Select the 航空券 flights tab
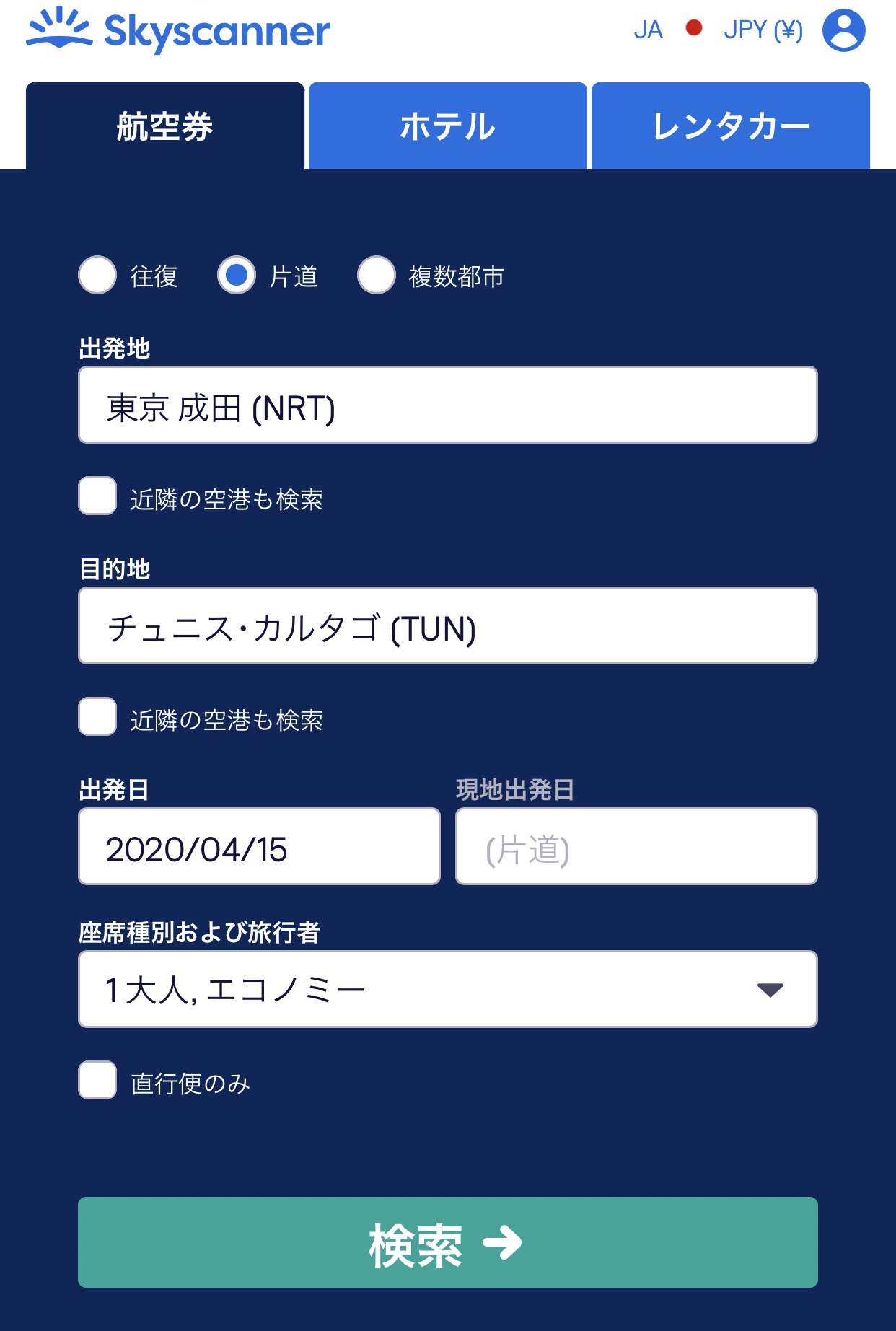 [165, 126]
